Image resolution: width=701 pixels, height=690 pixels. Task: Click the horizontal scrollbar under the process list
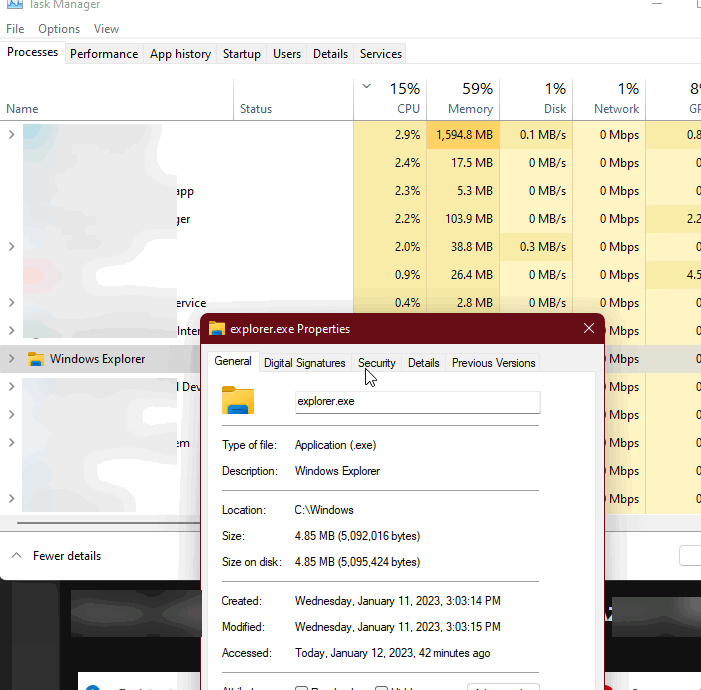coord(107,522)
